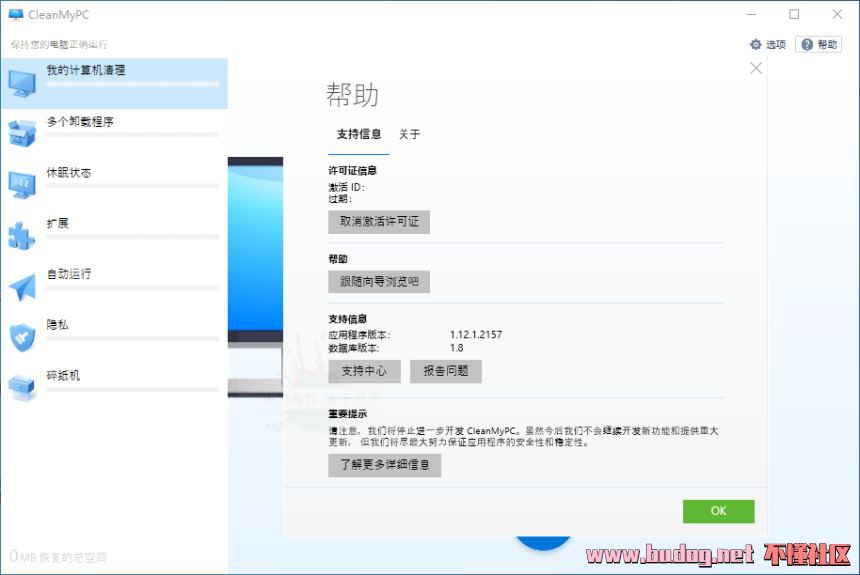Click the Multi Uninstaller box icon
Image resolution: width=860 pixels, height=575 pixels.
pyautogui.click(x=22, y=133)
